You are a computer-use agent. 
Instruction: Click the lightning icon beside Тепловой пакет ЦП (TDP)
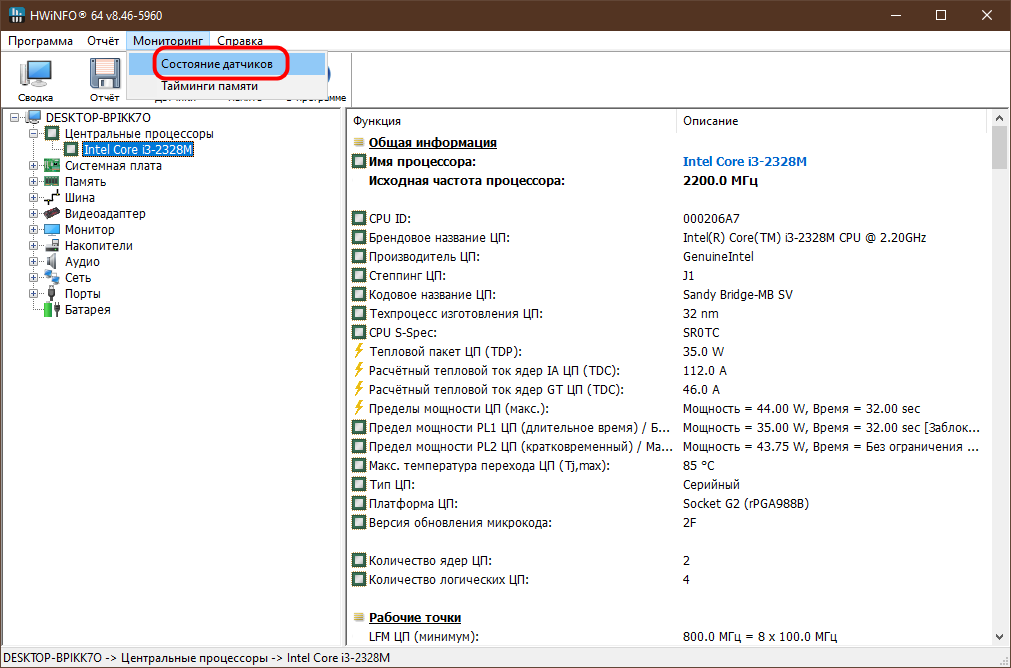[359, 351]
